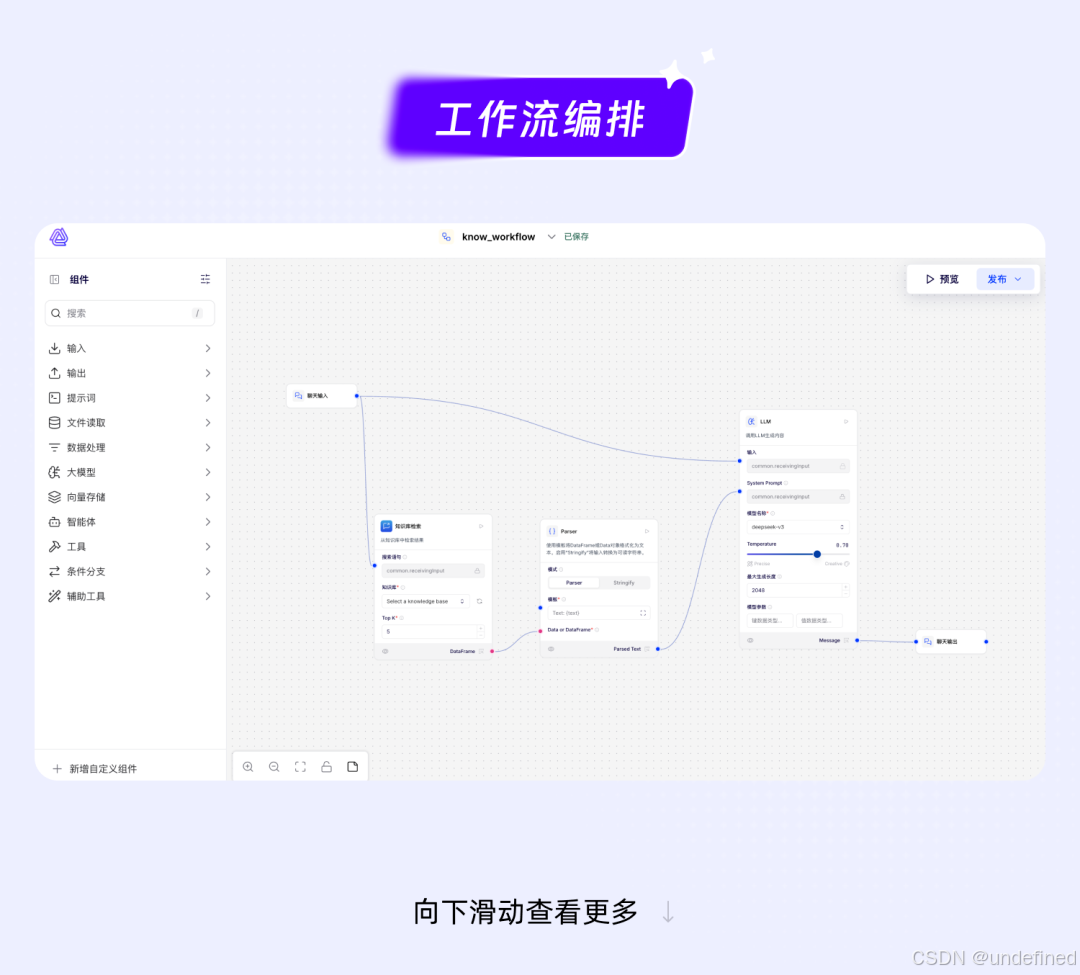Expand the 输出 category chevron

[x=207, y=373]
